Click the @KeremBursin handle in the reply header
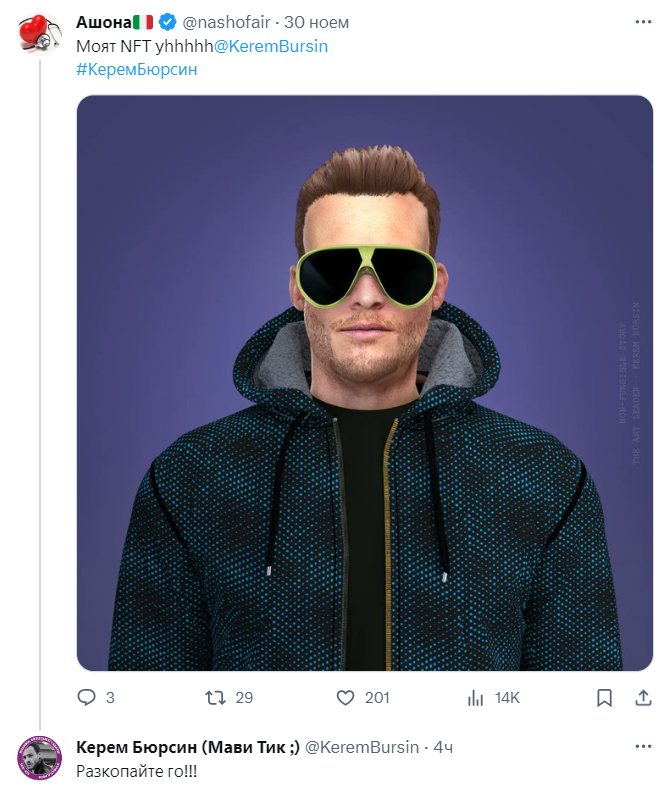This screenshot has width=669, height=796. (360, 747)
